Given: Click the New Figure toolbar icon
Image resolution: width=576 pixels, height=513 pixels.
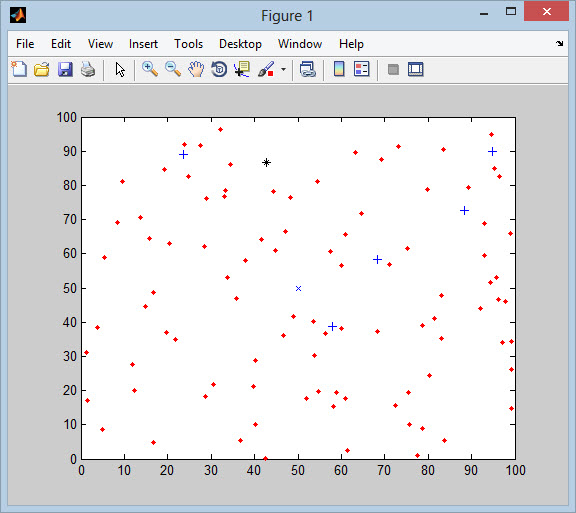Looking at the screenshot, I should [x=19, y=69].
